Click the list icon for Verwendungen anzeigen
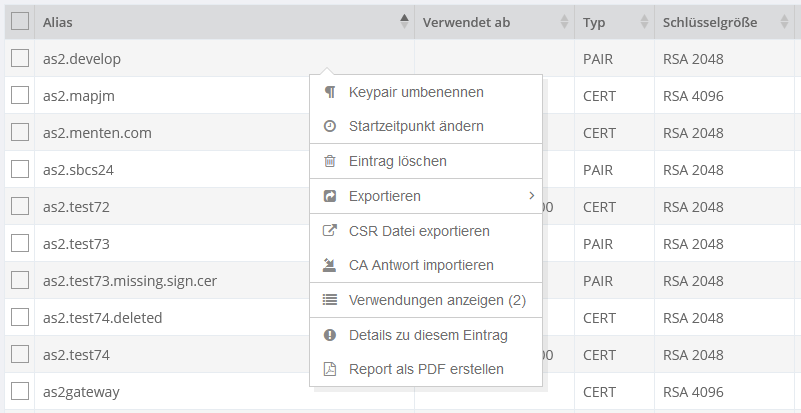The width and height of the screenshot is (801, 413). 330,300
